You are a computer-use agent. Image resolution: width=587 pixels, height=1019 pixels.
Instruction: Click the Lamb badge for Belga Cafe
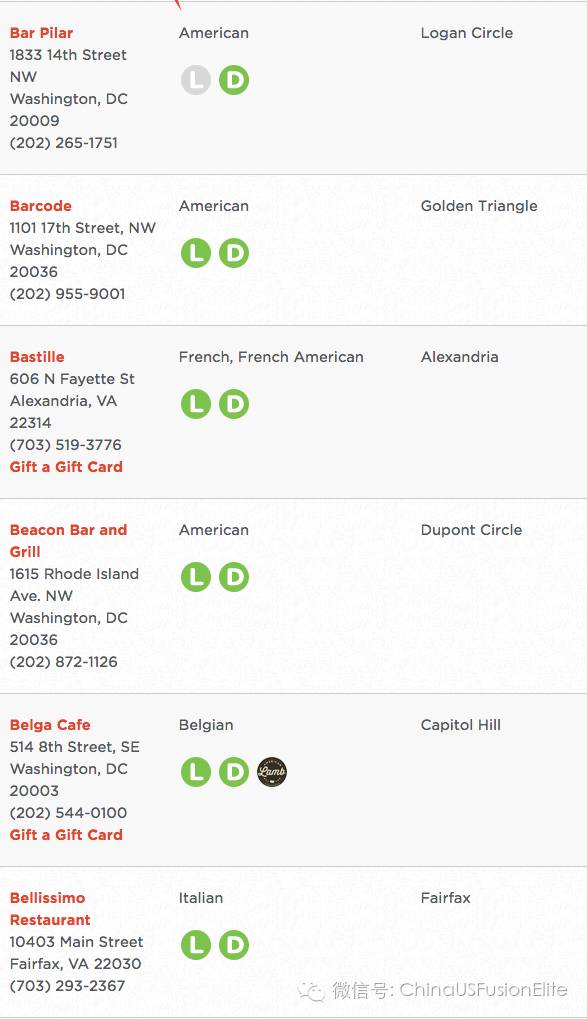[272, 771]
